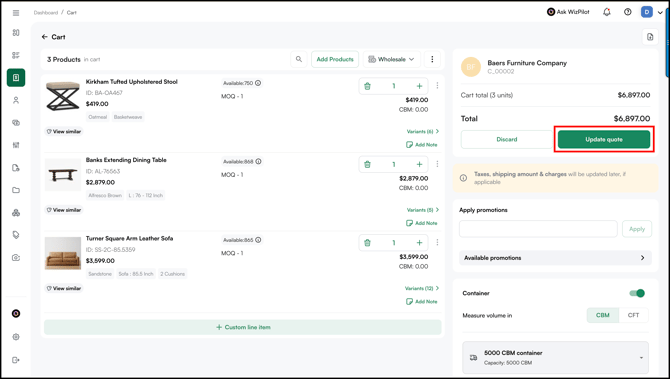Screen dimensions: 670x379
Task: Click the Discard button
Action: [x=507, y=139]
